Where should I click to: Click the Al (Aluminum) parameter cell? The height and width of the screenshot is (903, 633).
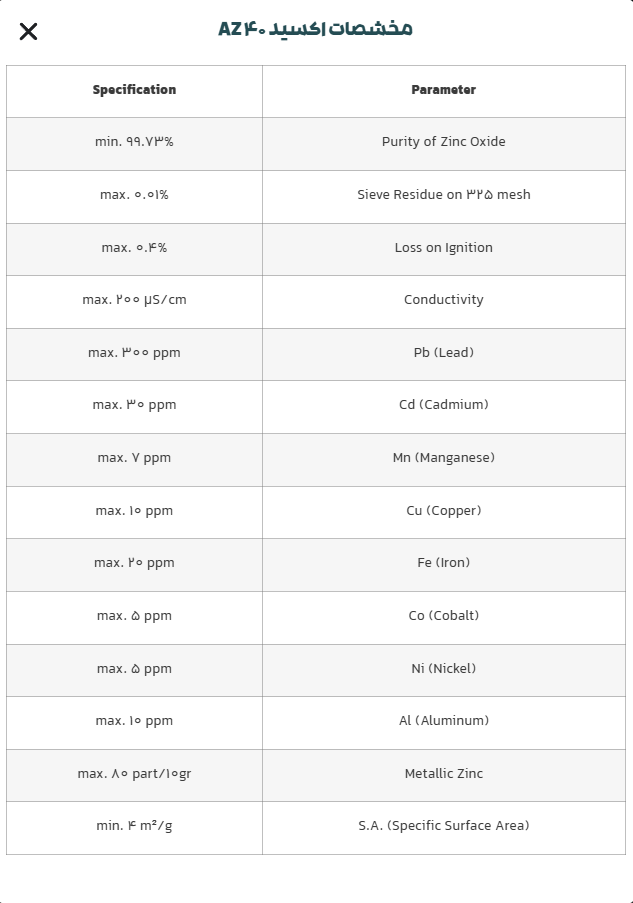tap(443, 721)
